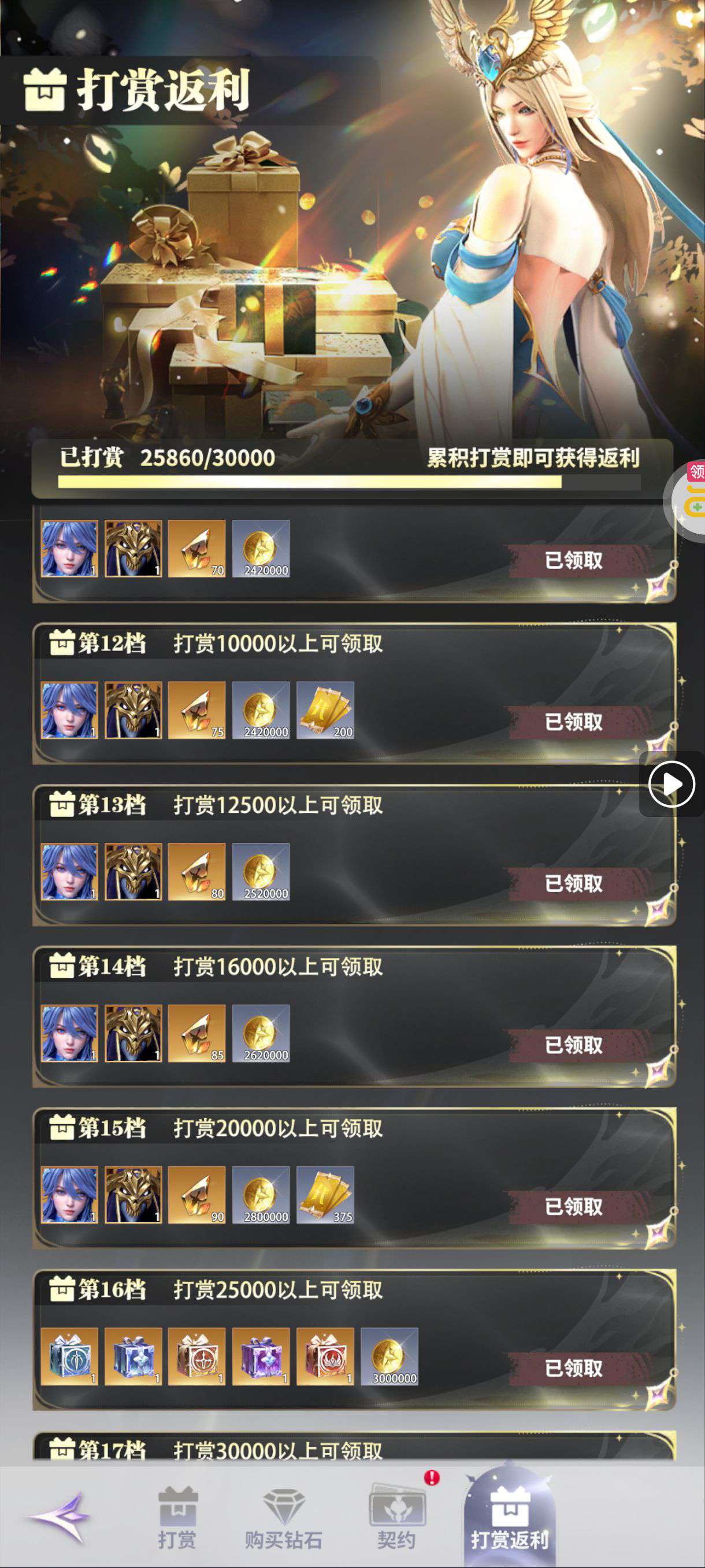Click the 已领取 button in 第14档
705x1568 pixels.
click(x=575, y=1046)
